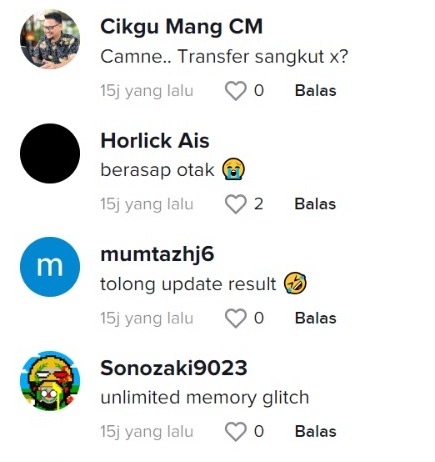This screenshot has width=435, height=462.
Task: Click the '15j yang lalu' timestamp under mumtazhj6
Action: [x=147, y=318]
